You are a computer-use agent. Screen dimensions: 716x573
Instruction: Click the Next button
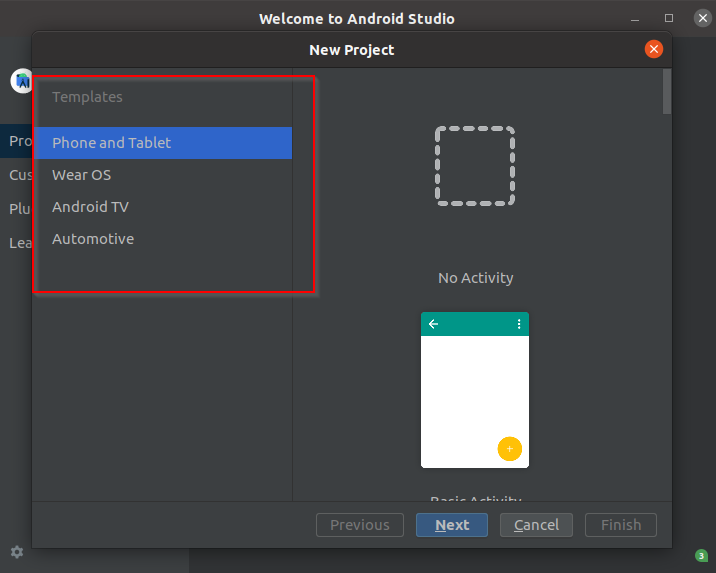tap(452, 525)
